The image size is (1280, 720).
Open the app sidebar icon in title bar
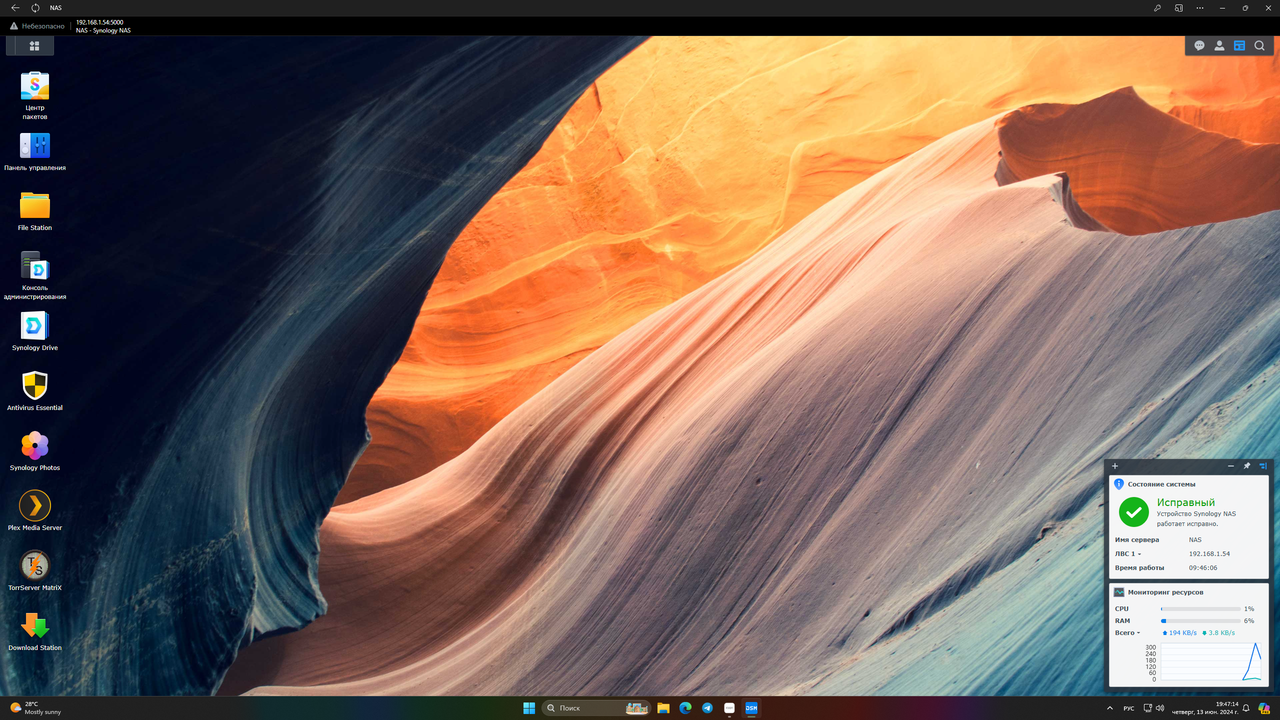click(1179, 8)
